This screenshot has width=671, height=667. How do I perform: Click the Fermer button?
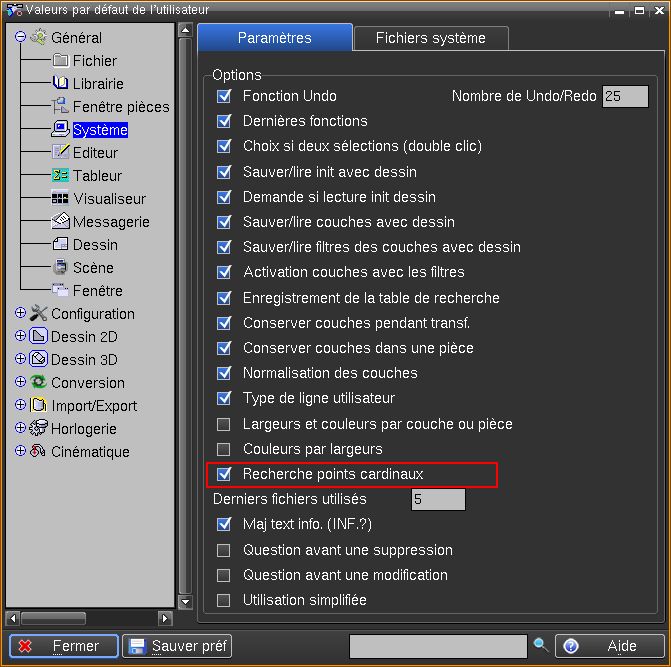point(64,646)
